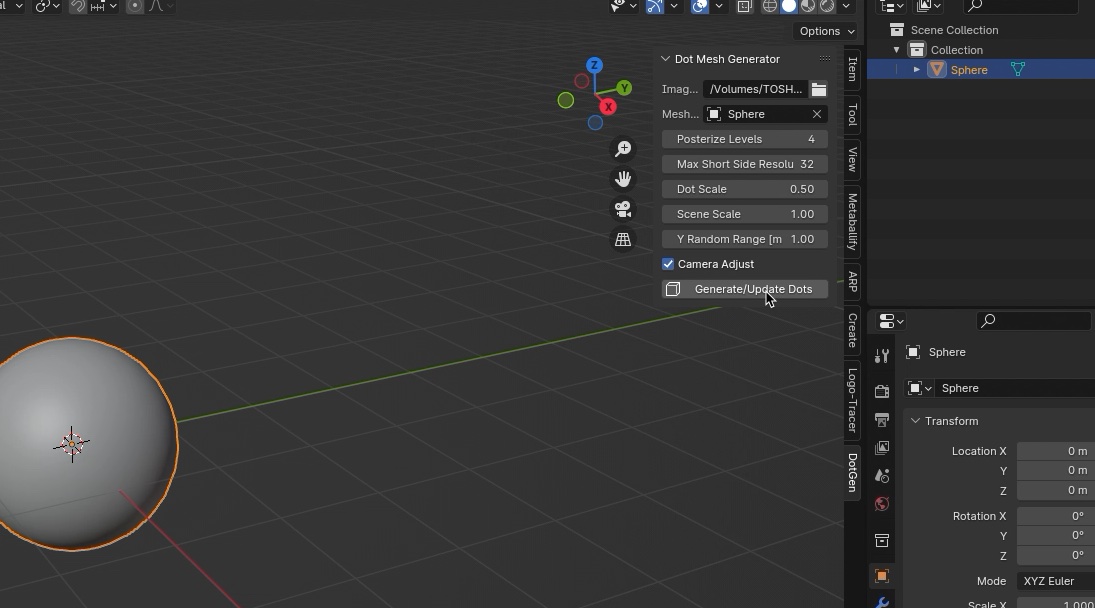The image size is (1095, 608).
Task: Open World properties globe tab
Action: (882, 504)
